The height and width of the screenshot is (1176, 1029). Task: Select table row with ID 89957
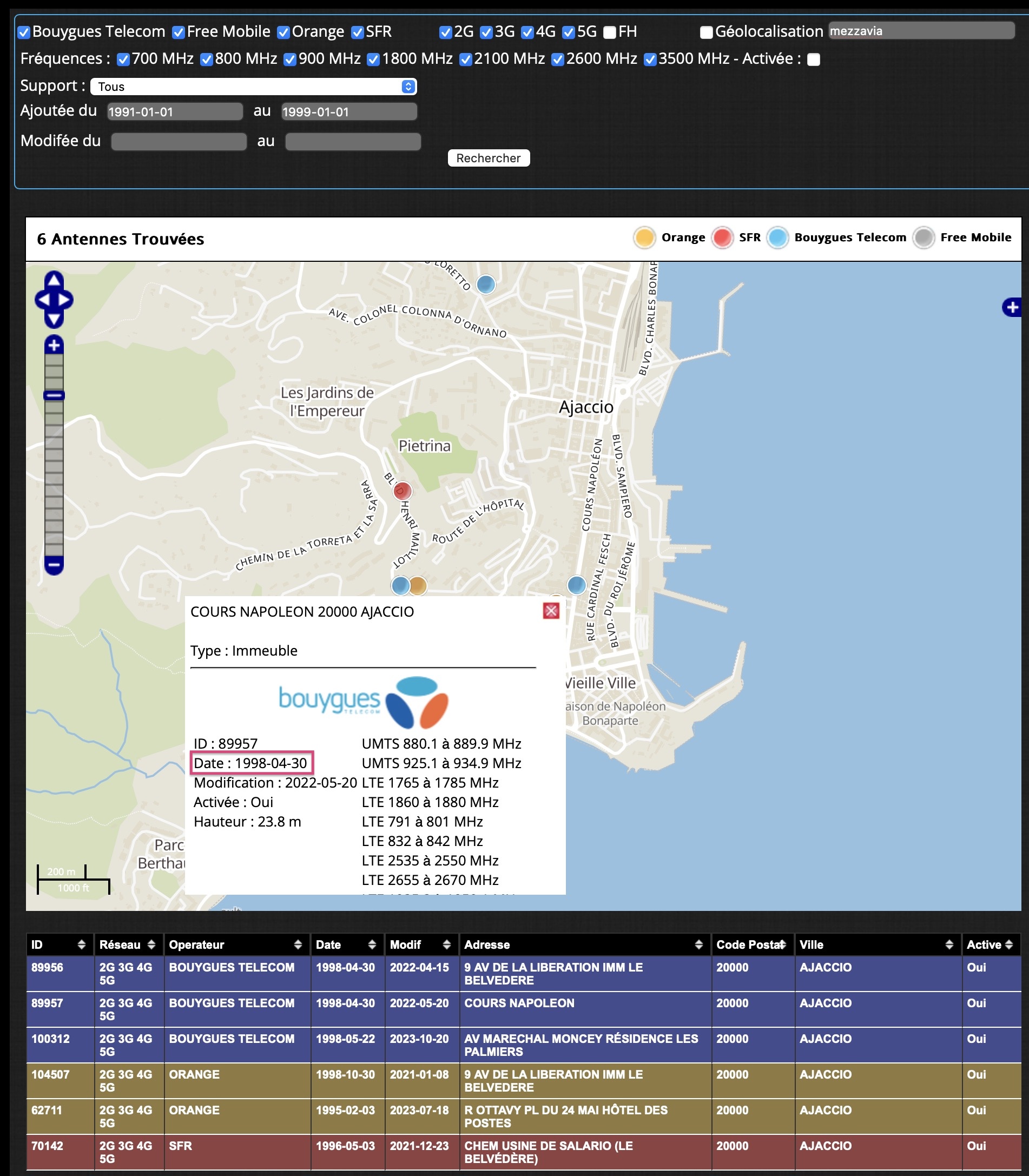[524, 1009]
